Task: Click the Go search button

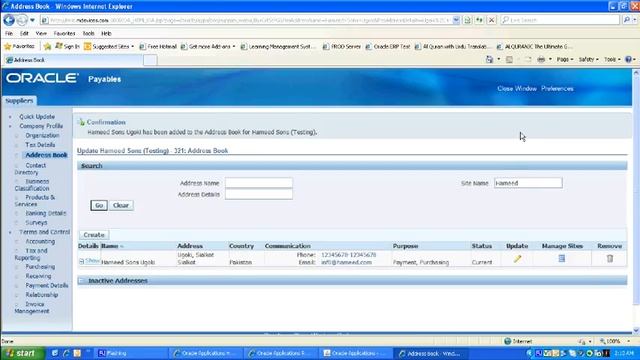Action: (99, 205)
